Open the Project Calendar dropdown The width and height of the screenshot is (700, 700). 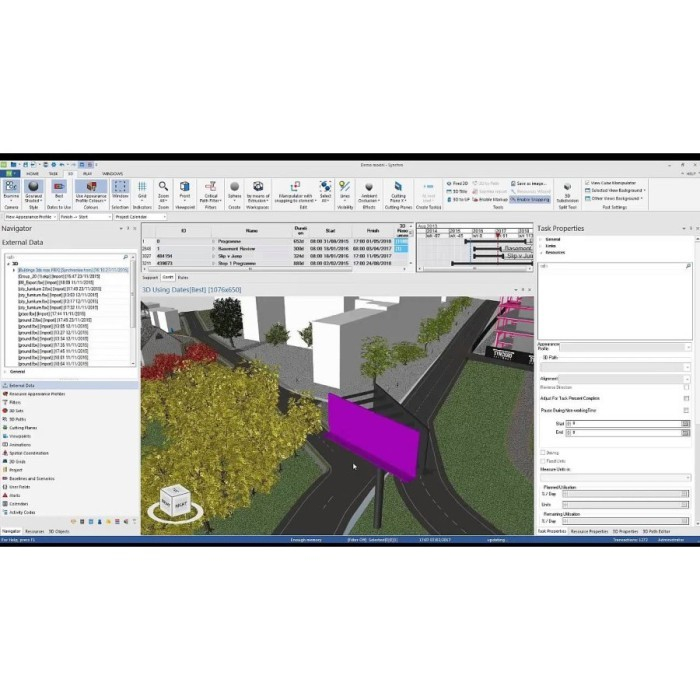140,217
